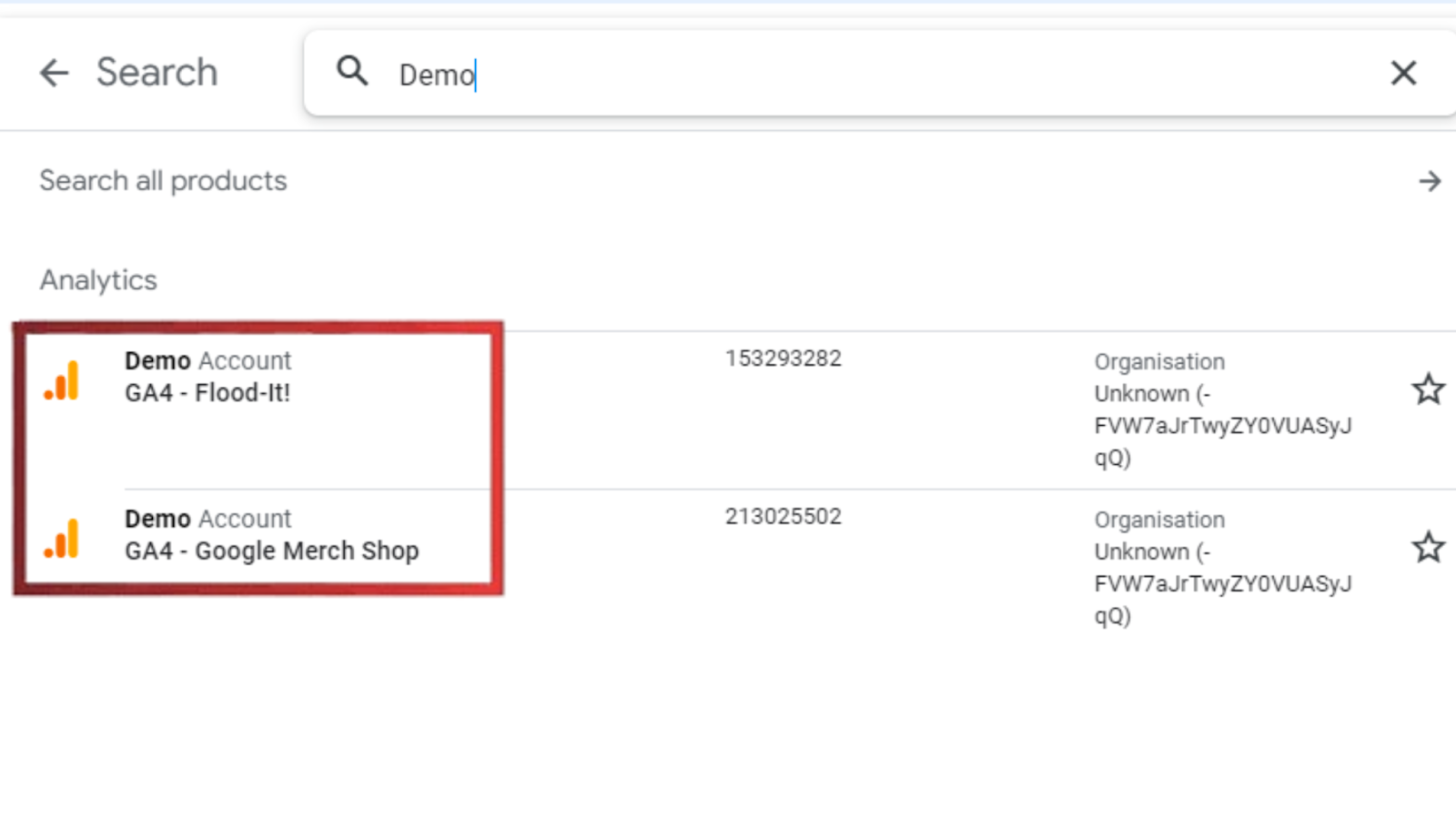This screenshot has width=1456, height=819.
Task: Star the GA4 - Flood-It! property
Action: click(1428, 389)
